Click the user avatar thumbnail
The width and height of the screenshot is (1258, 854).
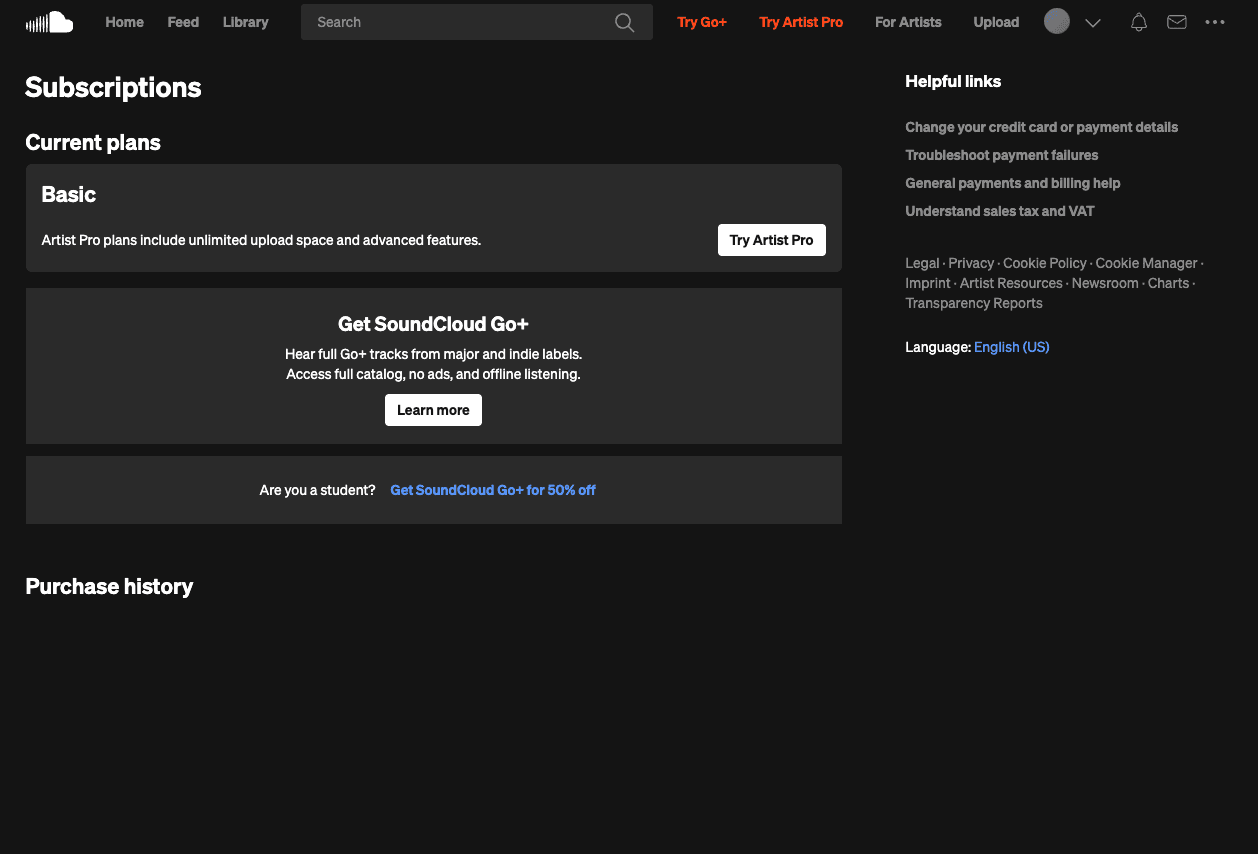pos(1057,21)
